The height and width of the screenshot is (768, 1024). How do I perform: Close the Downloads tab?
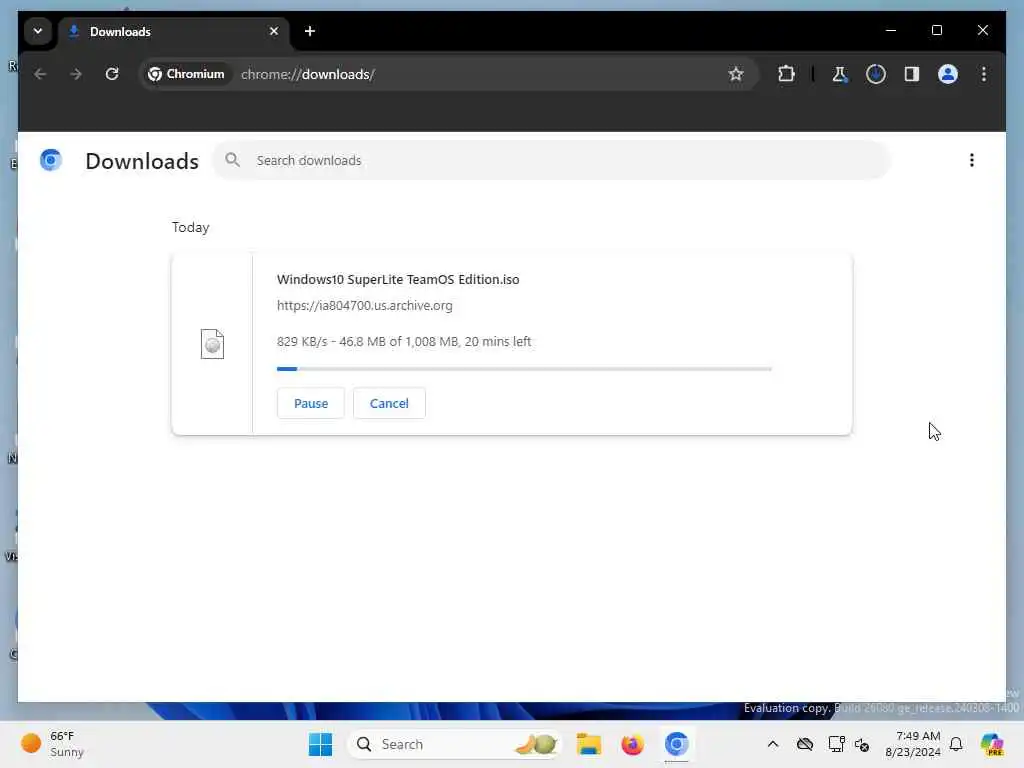(x=274, y=31)
